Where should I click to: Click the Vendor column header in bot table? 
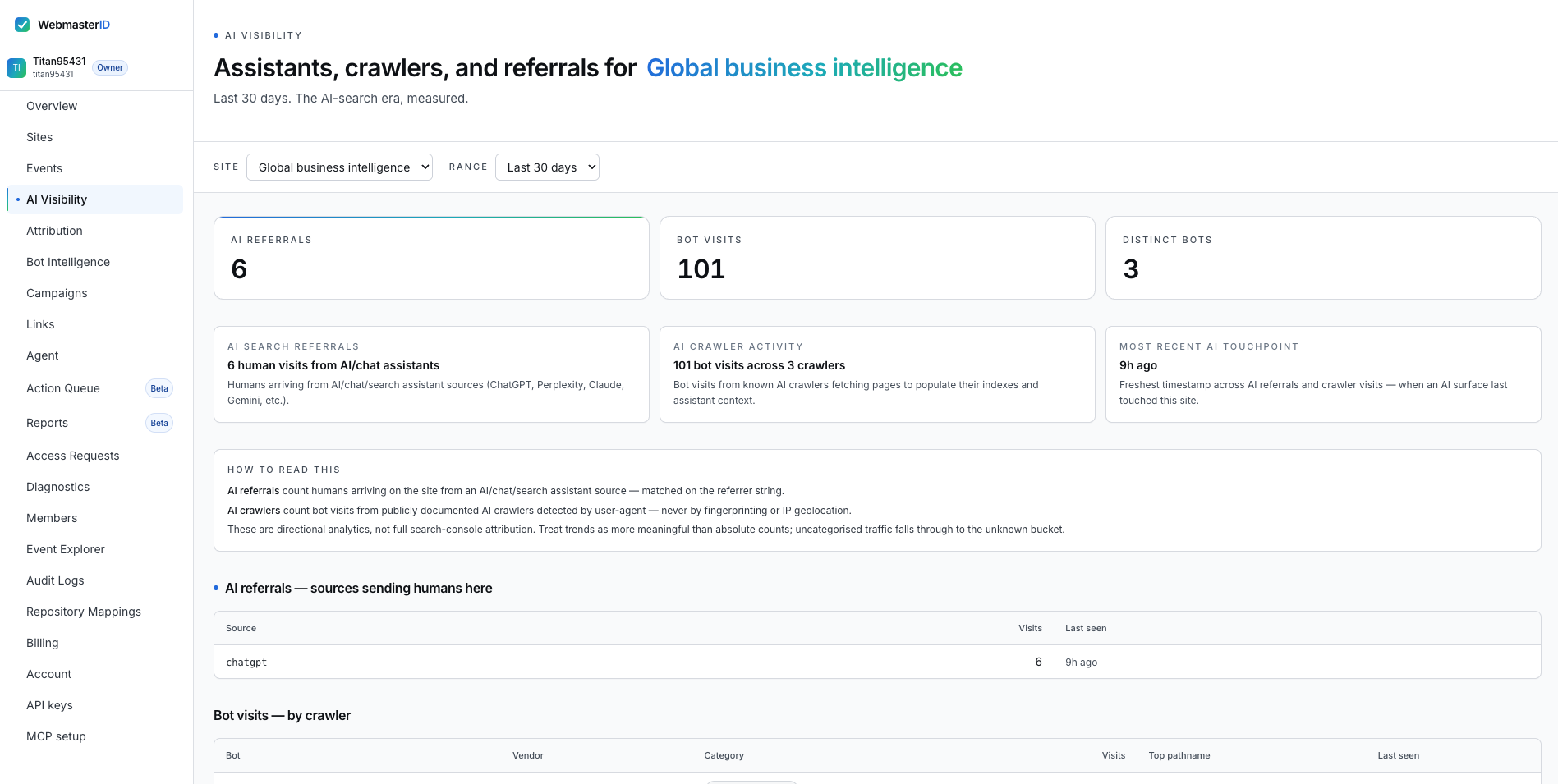click(528, 755)
